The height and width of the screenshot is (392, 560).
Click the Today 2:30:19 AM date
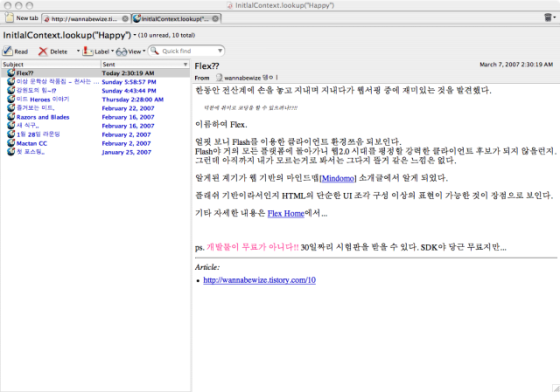point(128,73)
